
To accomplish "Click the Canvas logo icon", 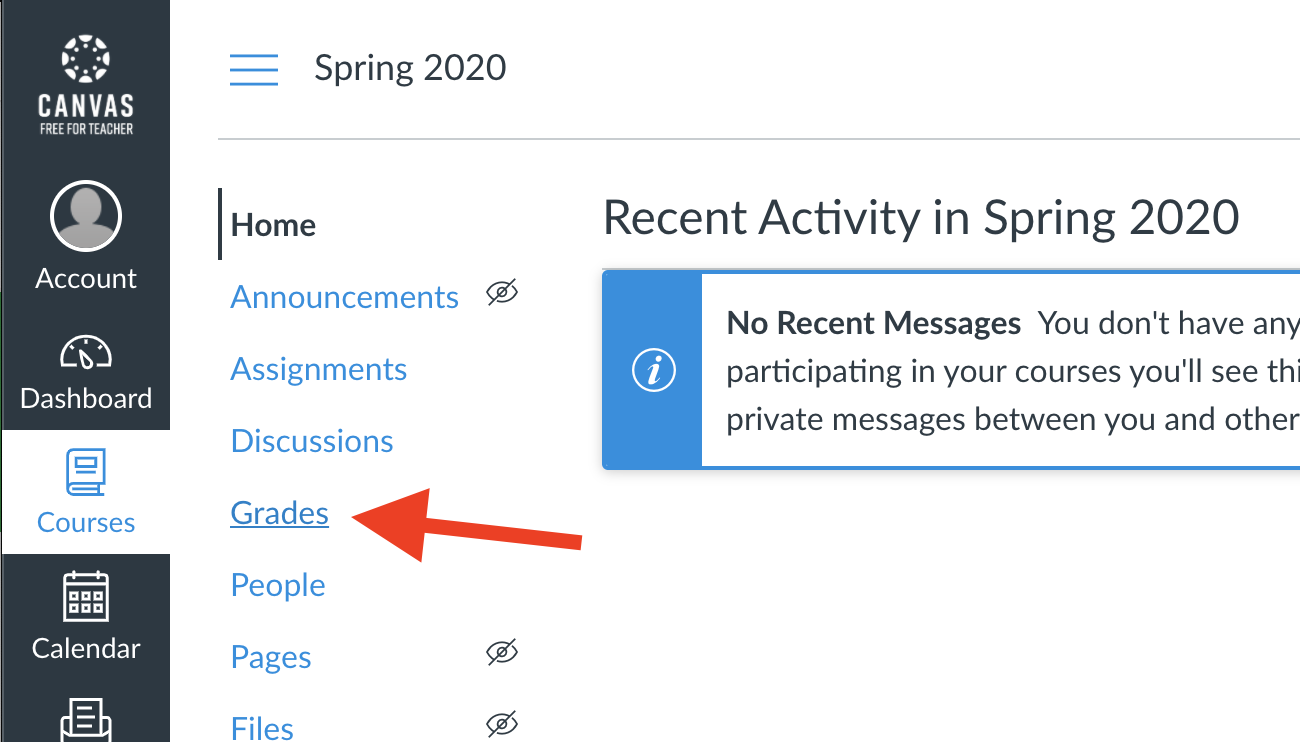I will [85, 60].
